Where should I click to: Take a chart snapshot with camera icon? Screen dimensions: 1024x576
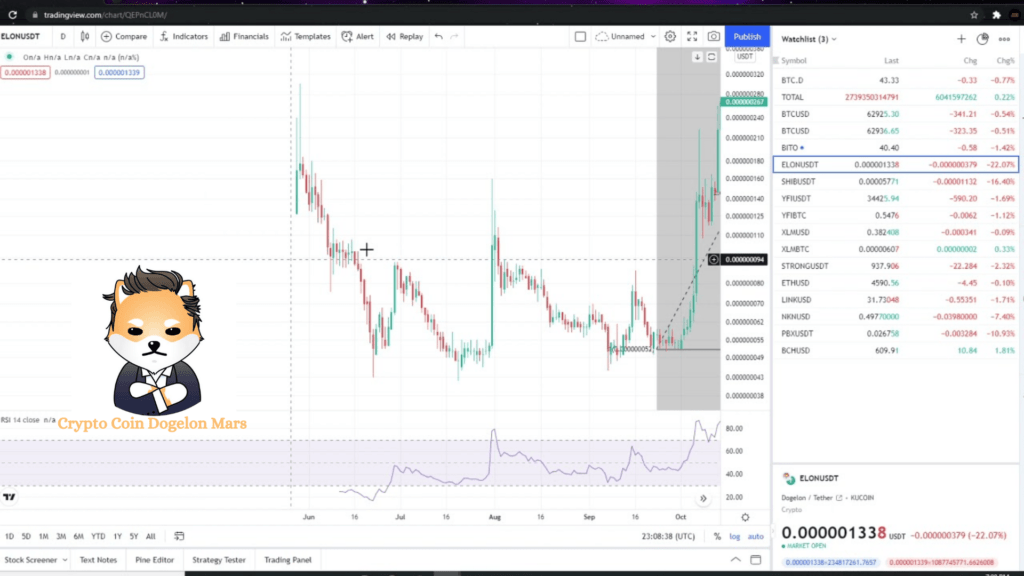tap(714, 37)
